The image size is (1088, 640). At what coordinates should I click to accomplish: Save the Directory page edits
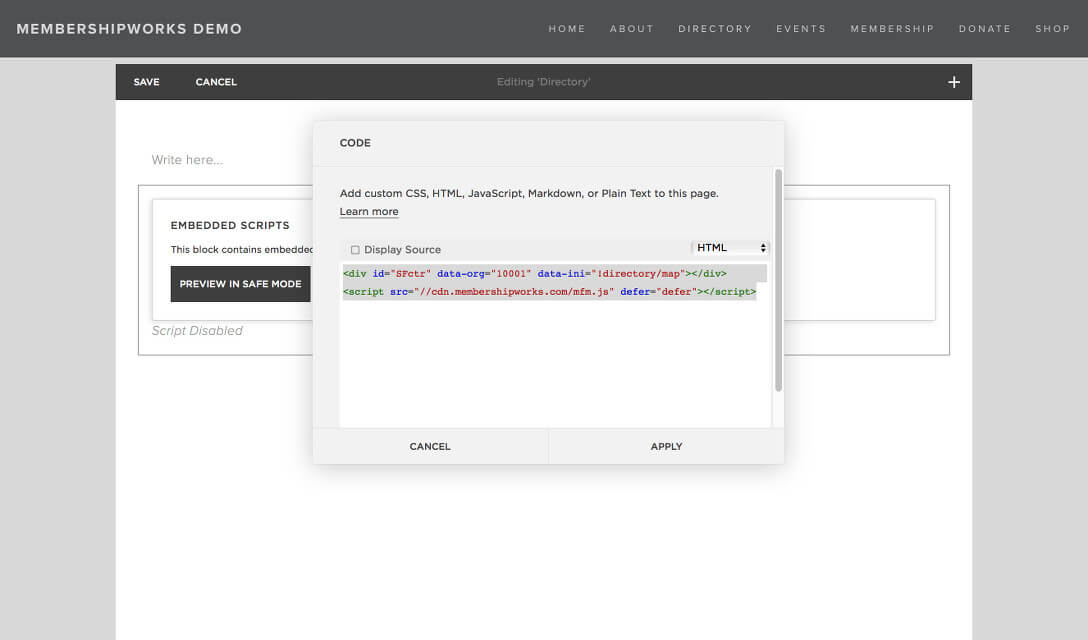pos(146,82)
